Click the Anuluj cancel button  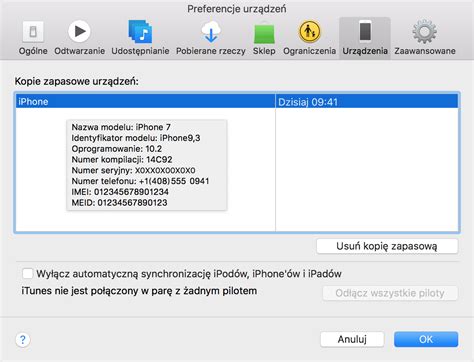(352, 339)
